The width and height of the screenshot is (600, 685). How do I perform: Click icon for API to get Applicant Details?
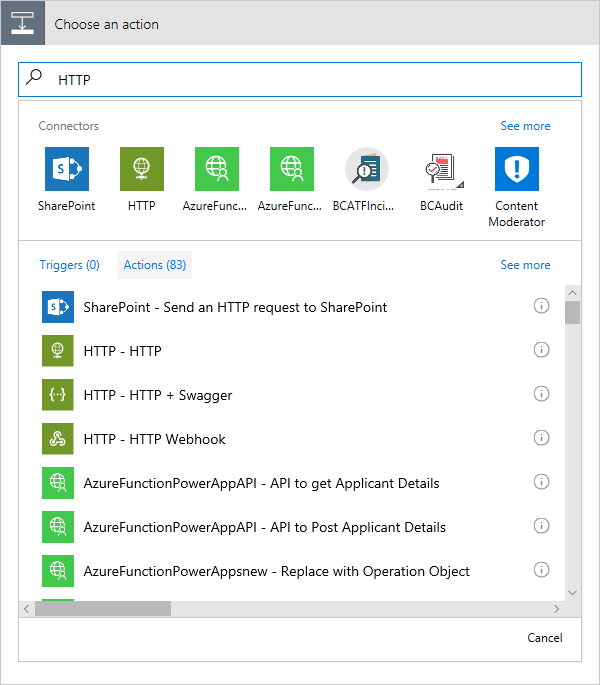(58, 483)
